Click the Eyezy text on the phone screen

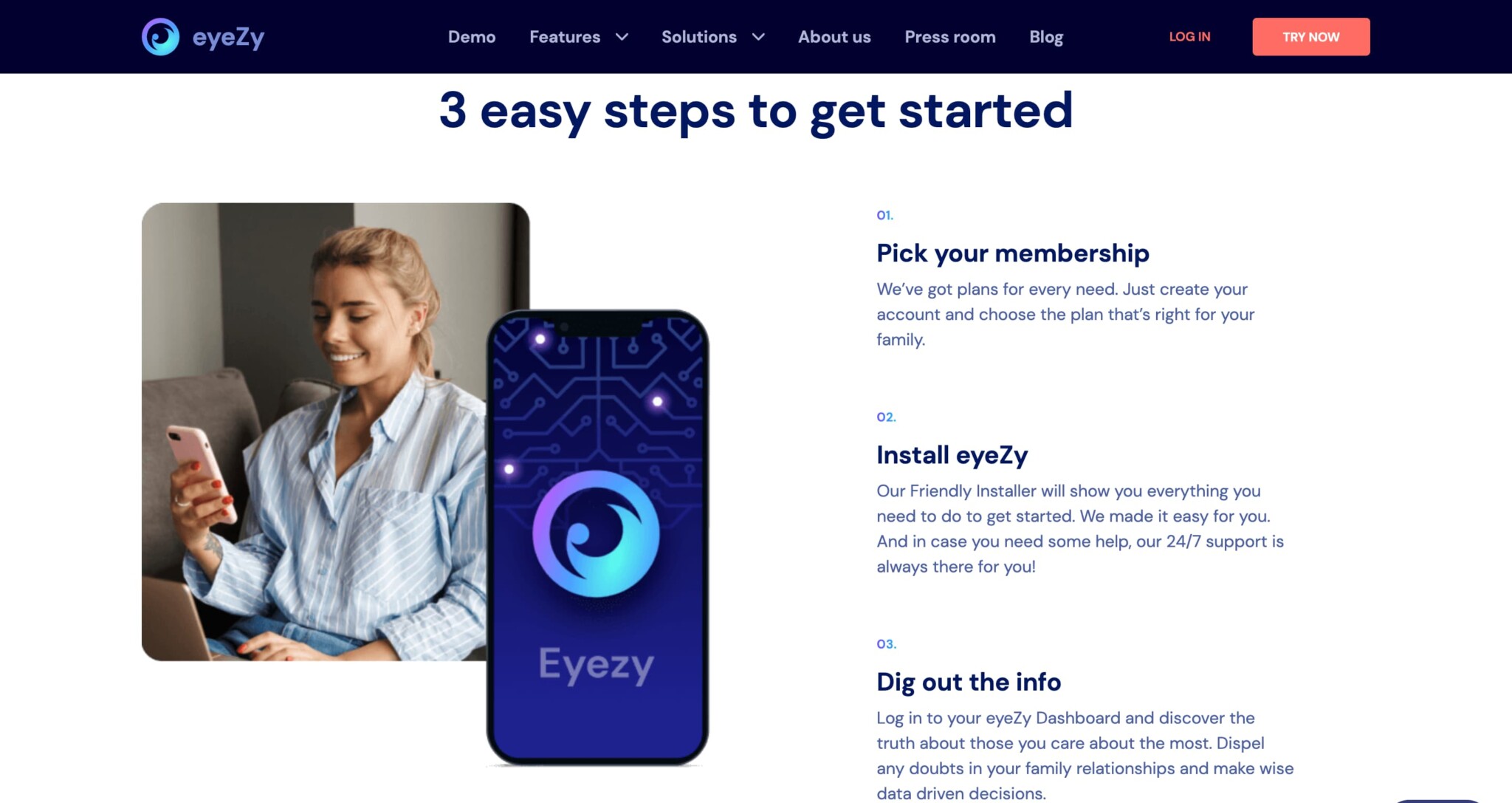[596, 665]
